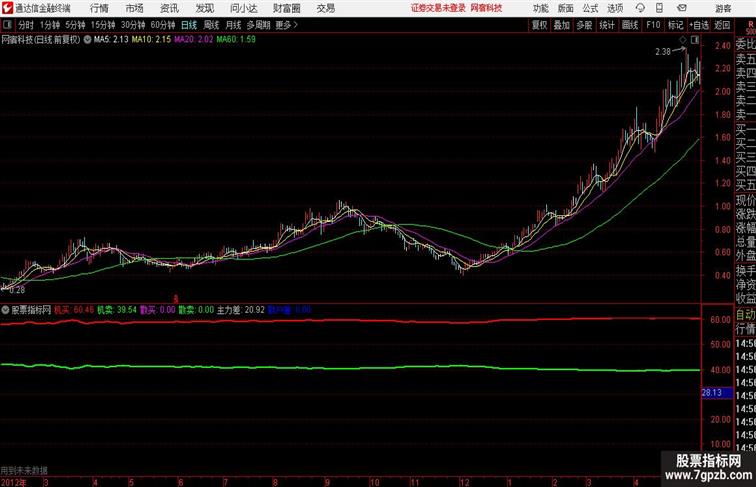Open the 功能 menu
Image resolution: width=756 pixels, height=487 pixels.
[540, 8]
